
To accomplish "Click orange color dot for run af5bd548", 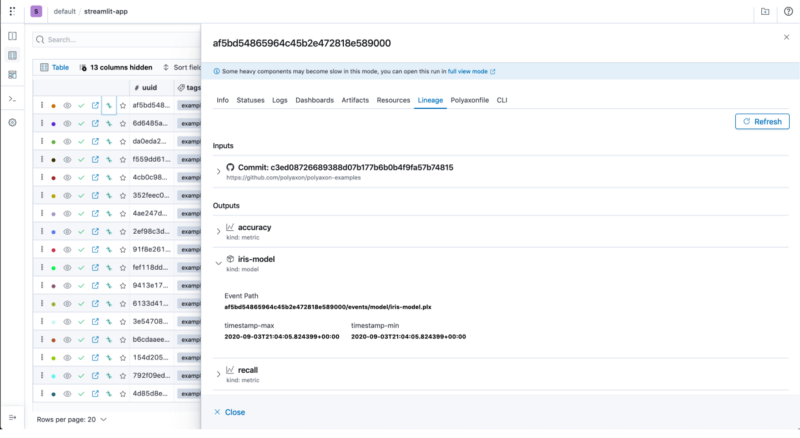I will pos(53,106).
